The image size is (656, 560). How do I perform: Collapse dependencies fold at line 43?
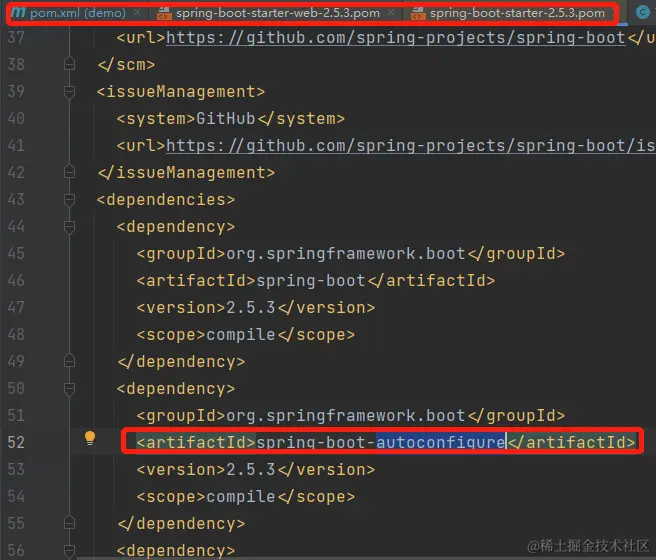[69, 199]
